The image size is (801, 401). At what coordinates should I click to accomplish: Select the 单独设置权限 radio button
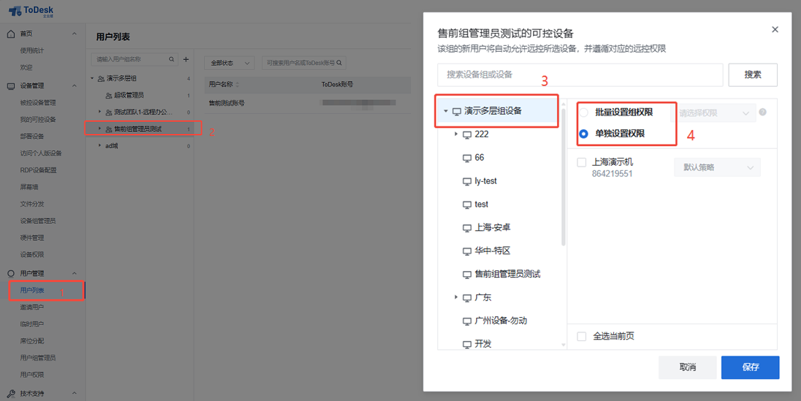coord(583,134)
